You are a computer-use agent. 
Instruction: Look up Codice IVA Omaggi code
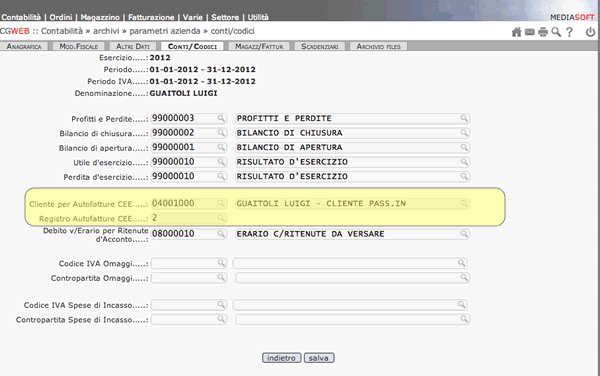pyautogui.click(x=221, y=263)
